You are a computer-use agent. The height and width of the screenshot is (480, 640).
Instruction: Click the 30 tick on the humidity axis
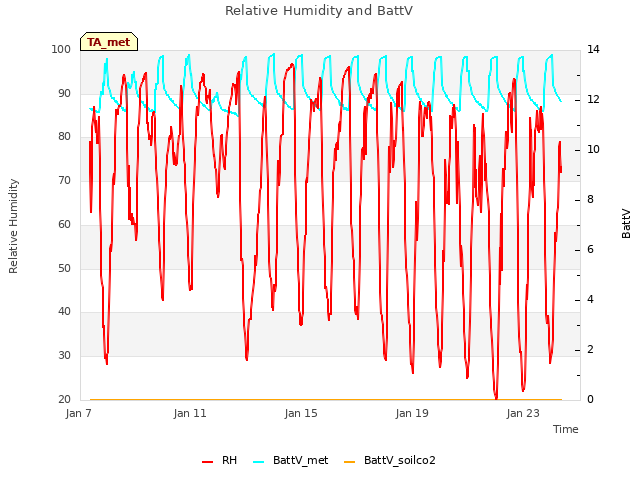pyautogui.click(x=64, y=356)
